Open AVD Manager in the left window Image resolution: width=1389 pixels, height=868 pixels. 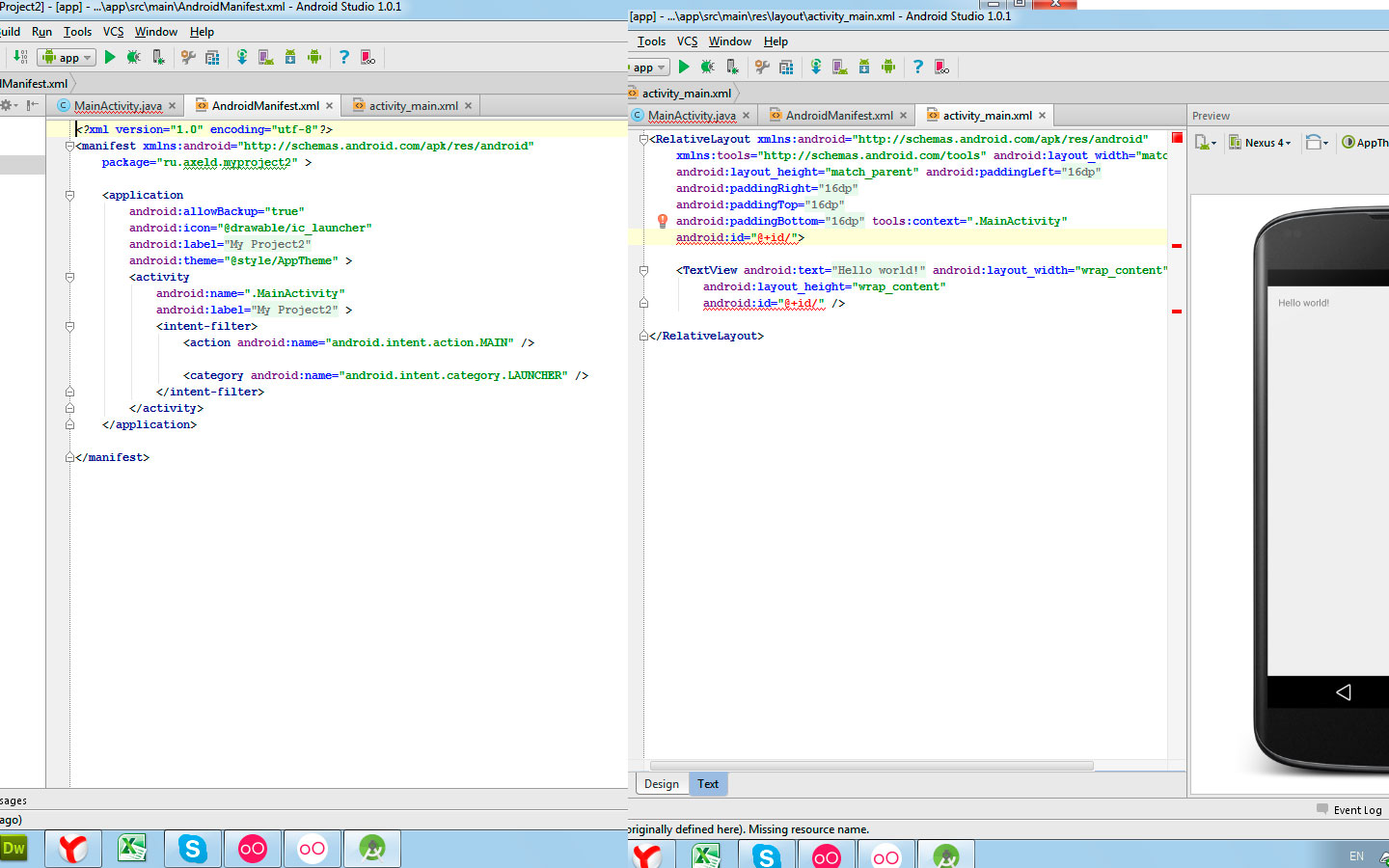coord(266,58)
